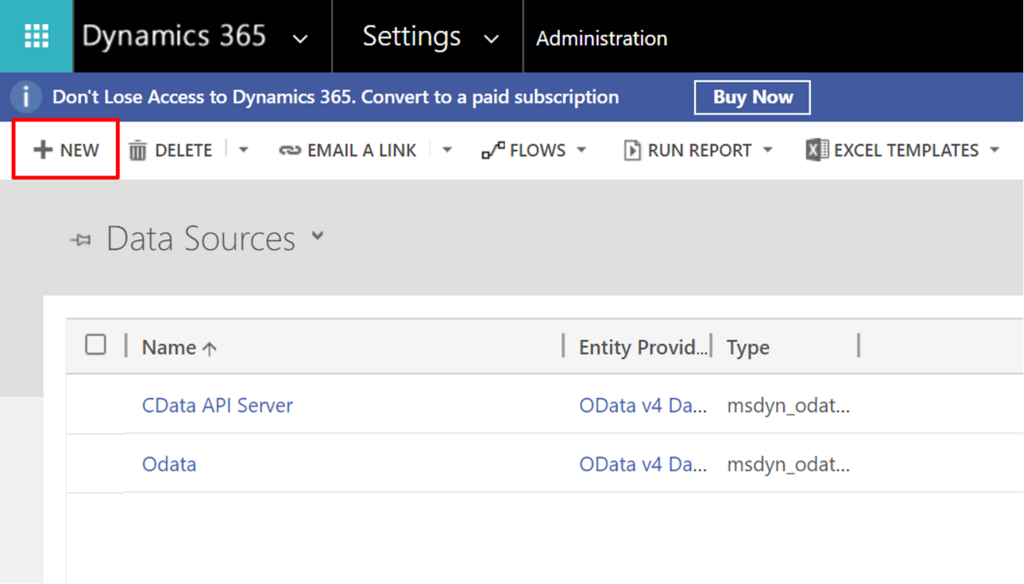Select the FLOWS command label
The height and width of the screenshot is (584, 1024).
537,150
